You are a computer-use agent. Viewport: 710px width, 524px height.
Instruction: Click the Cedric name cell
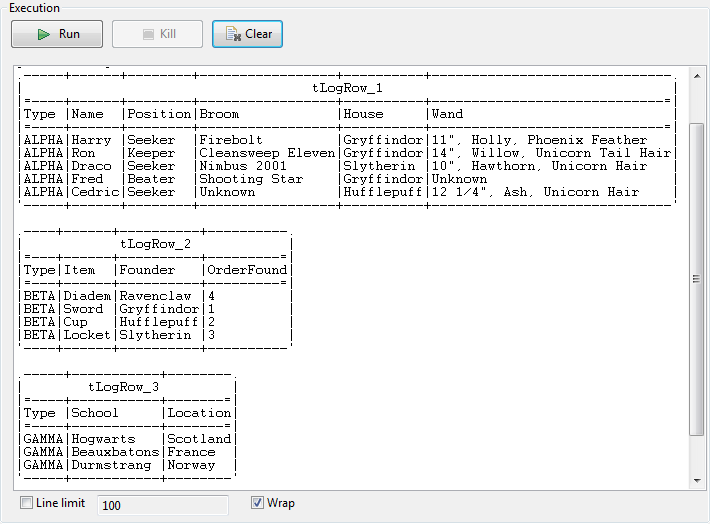click(x=95, y=192)
